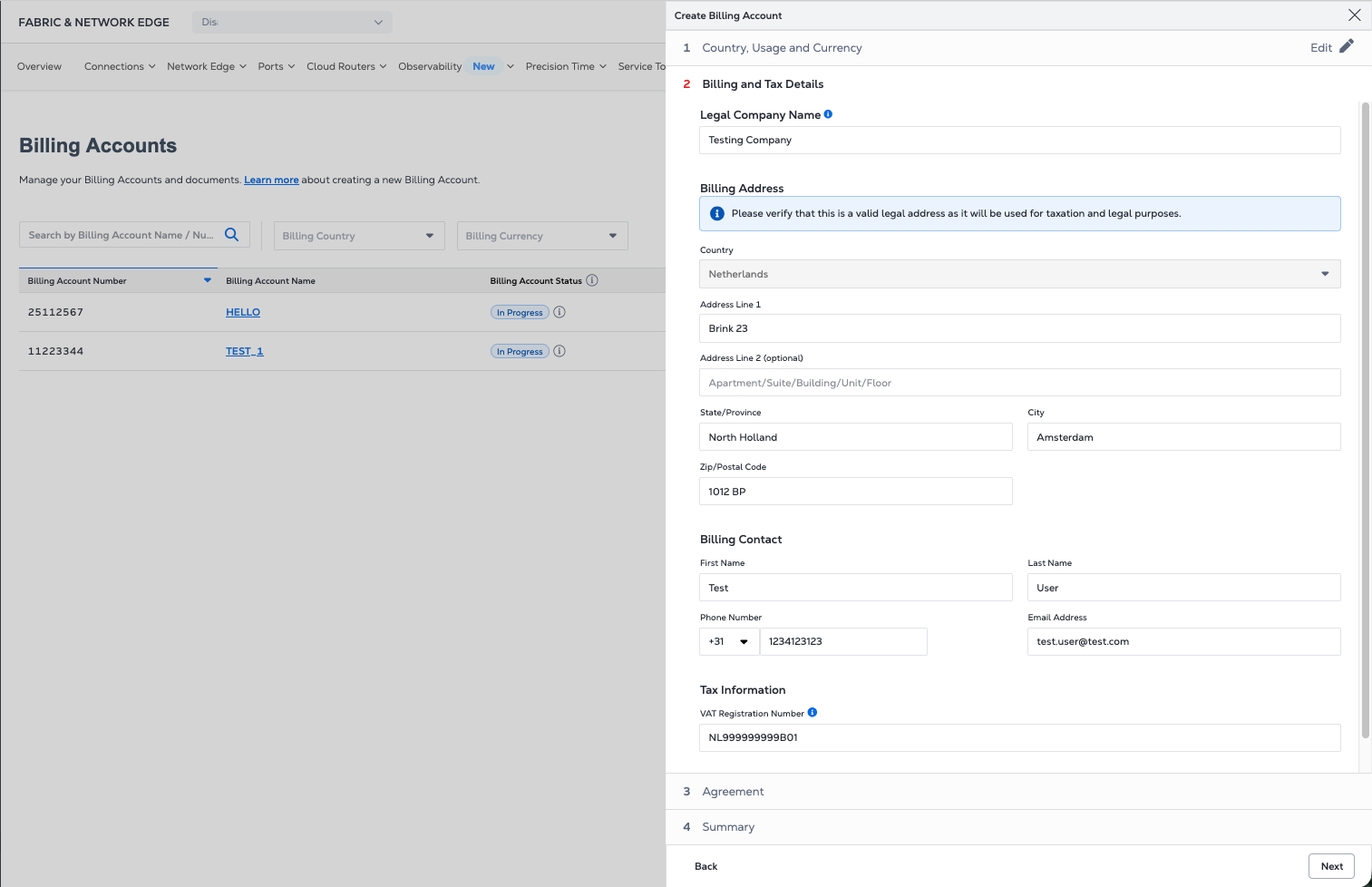Click the search magnifier icon
The width and height of the screenshot is (1372, 887).
[x=232, y=235]
